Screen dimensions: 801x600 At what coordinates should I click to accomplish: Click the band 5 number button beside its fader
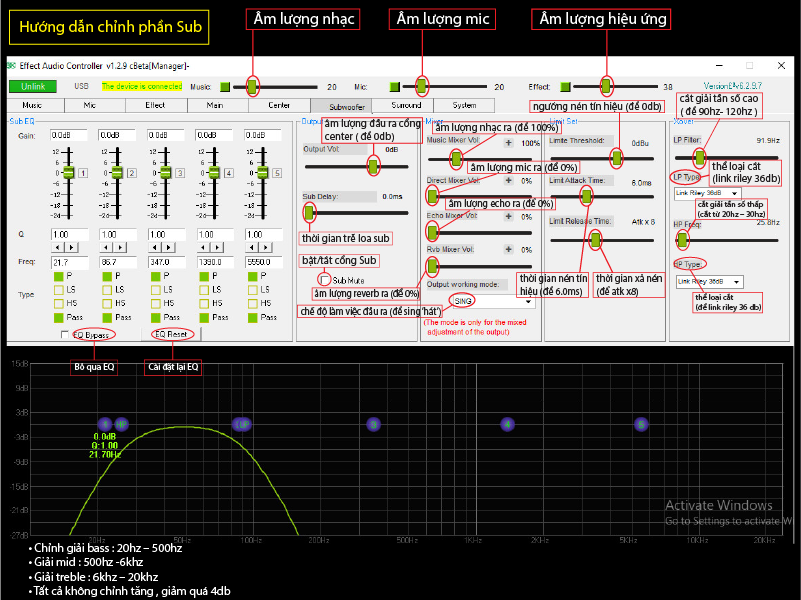(277, 173)
